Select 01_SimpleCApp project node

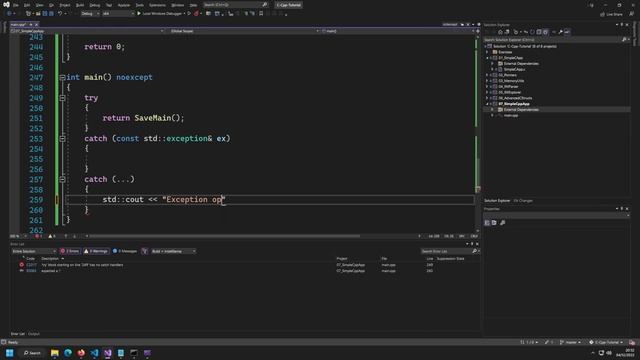[510, 58]
